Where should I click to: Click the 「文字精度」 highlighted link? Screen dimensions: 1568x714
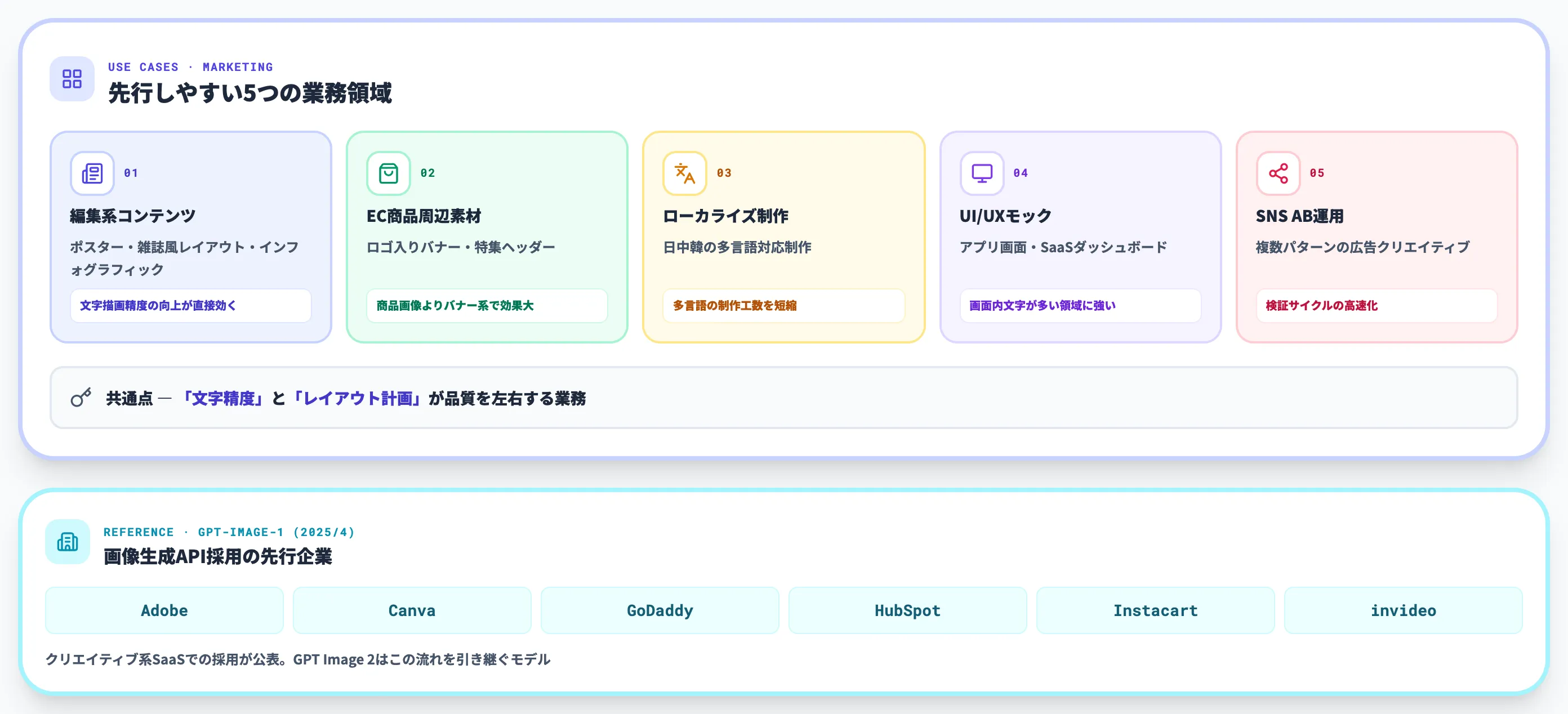[223, 399]
